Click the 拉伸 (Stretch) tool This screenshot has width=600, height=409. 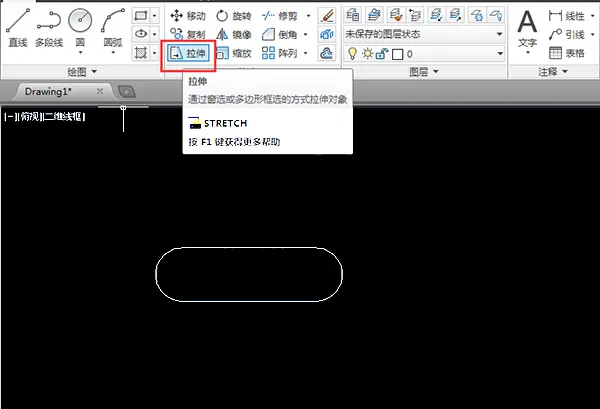point(188,53)
